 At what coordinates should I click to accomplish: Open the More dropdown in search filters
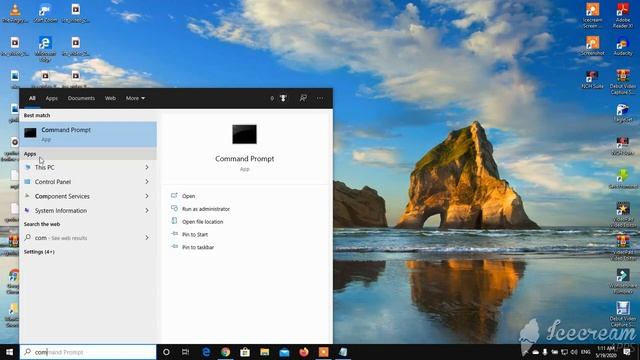(x=135, y=98)
